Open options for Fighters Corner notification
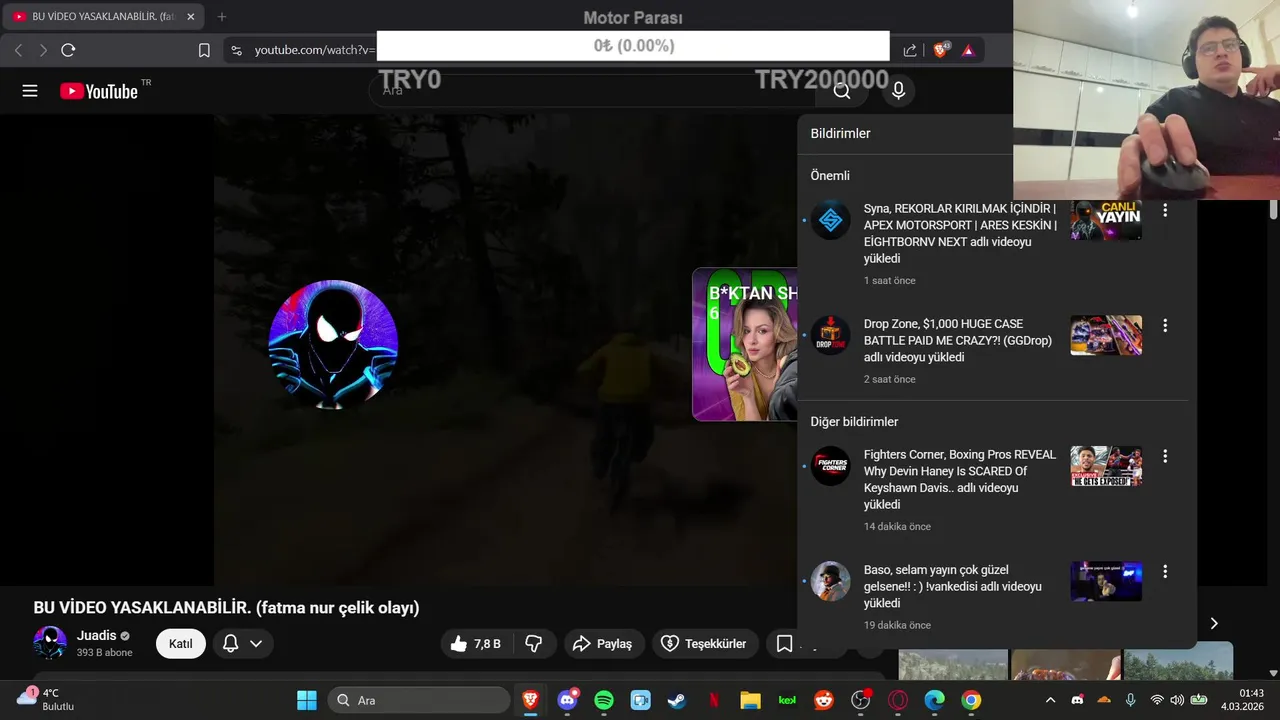The width and height of the screenshot is (1280, 720). [1165, 456]
